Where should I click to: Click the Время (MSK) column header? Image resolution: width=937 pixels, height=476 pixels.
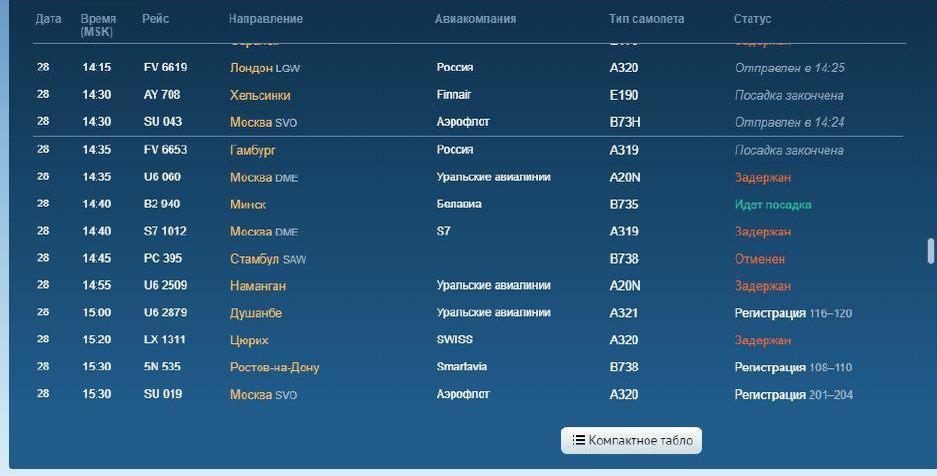98,25
